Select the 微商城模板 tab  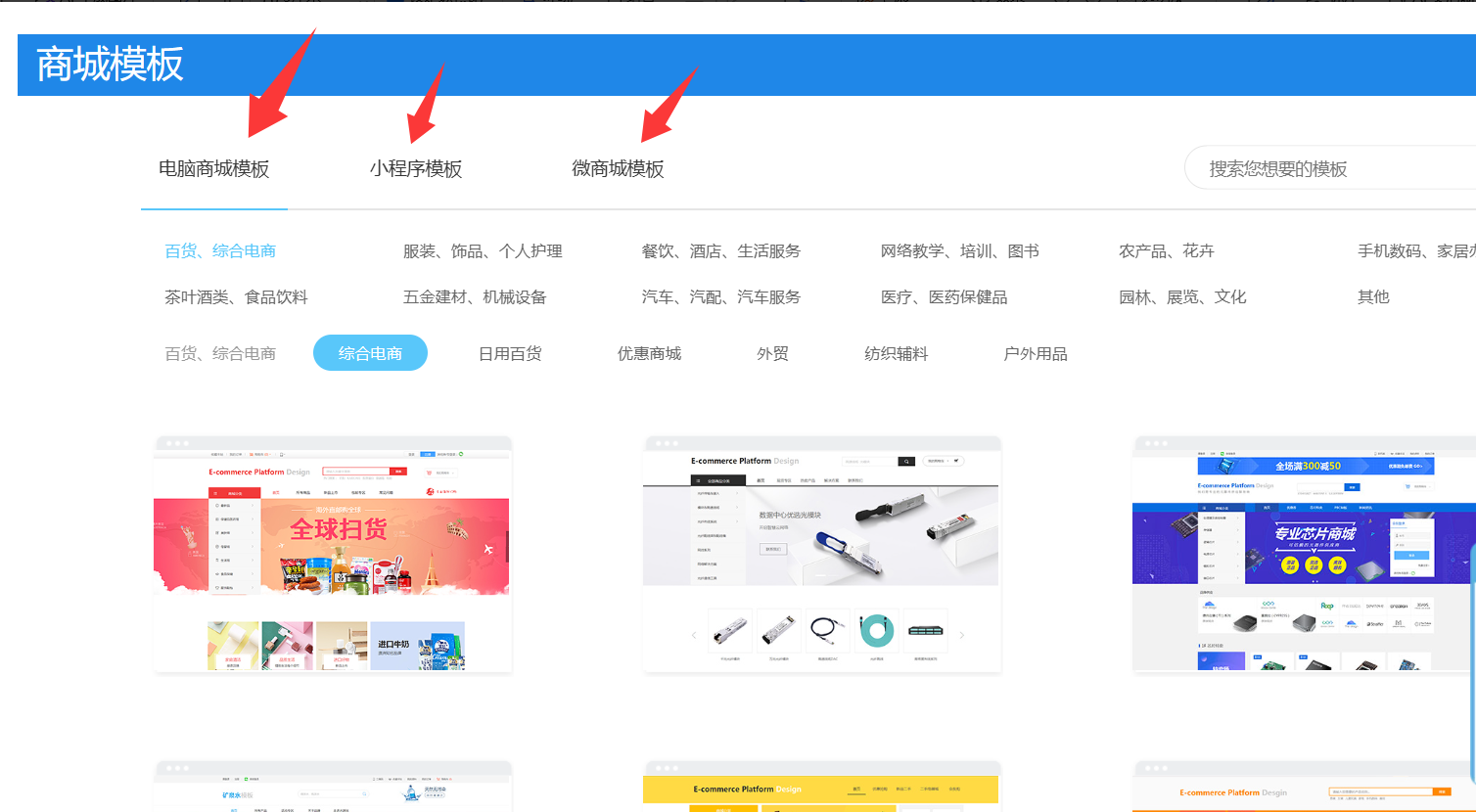coord(618,169)
